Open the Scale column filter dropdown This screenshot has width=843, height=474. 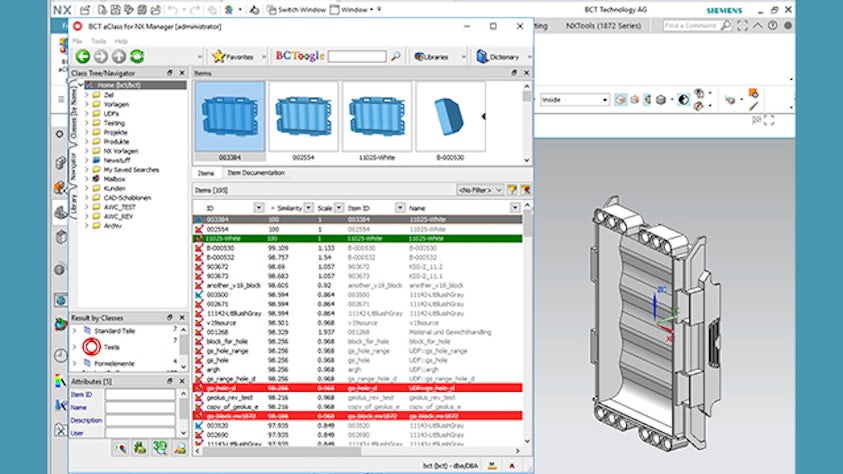coord(339,208)
